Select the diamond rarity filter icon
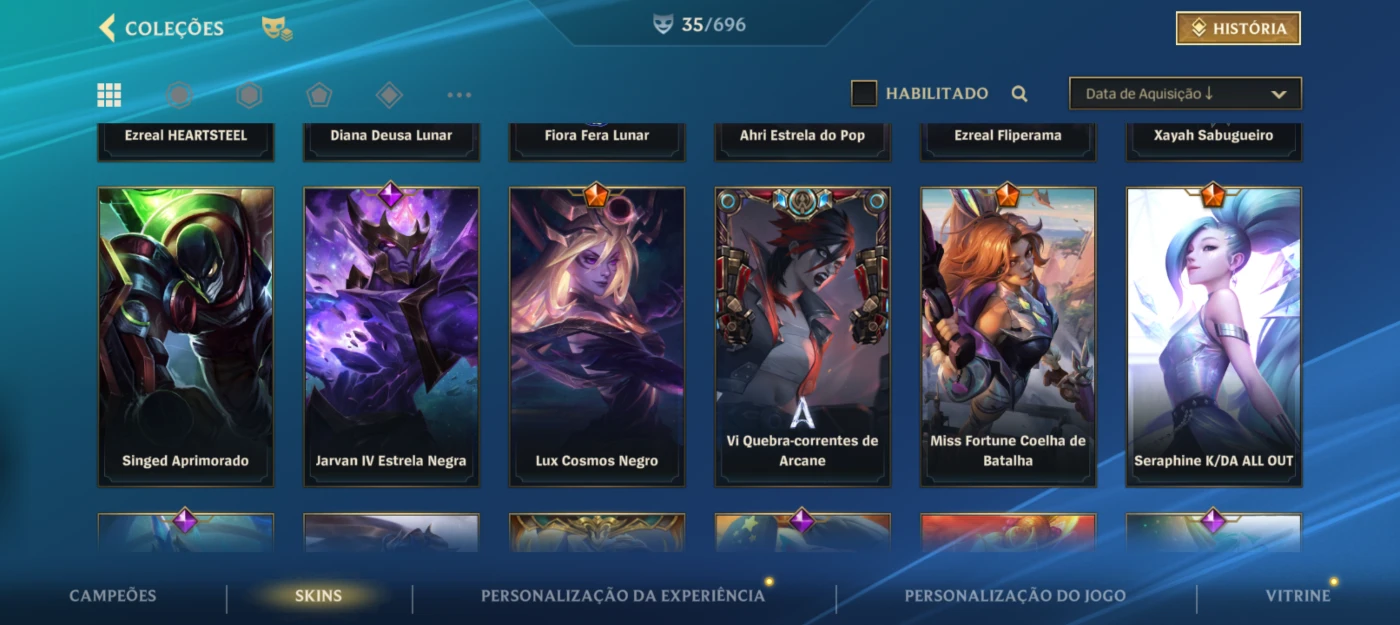The width and height of the screenshot is (1400, 625). coord(389,95)
